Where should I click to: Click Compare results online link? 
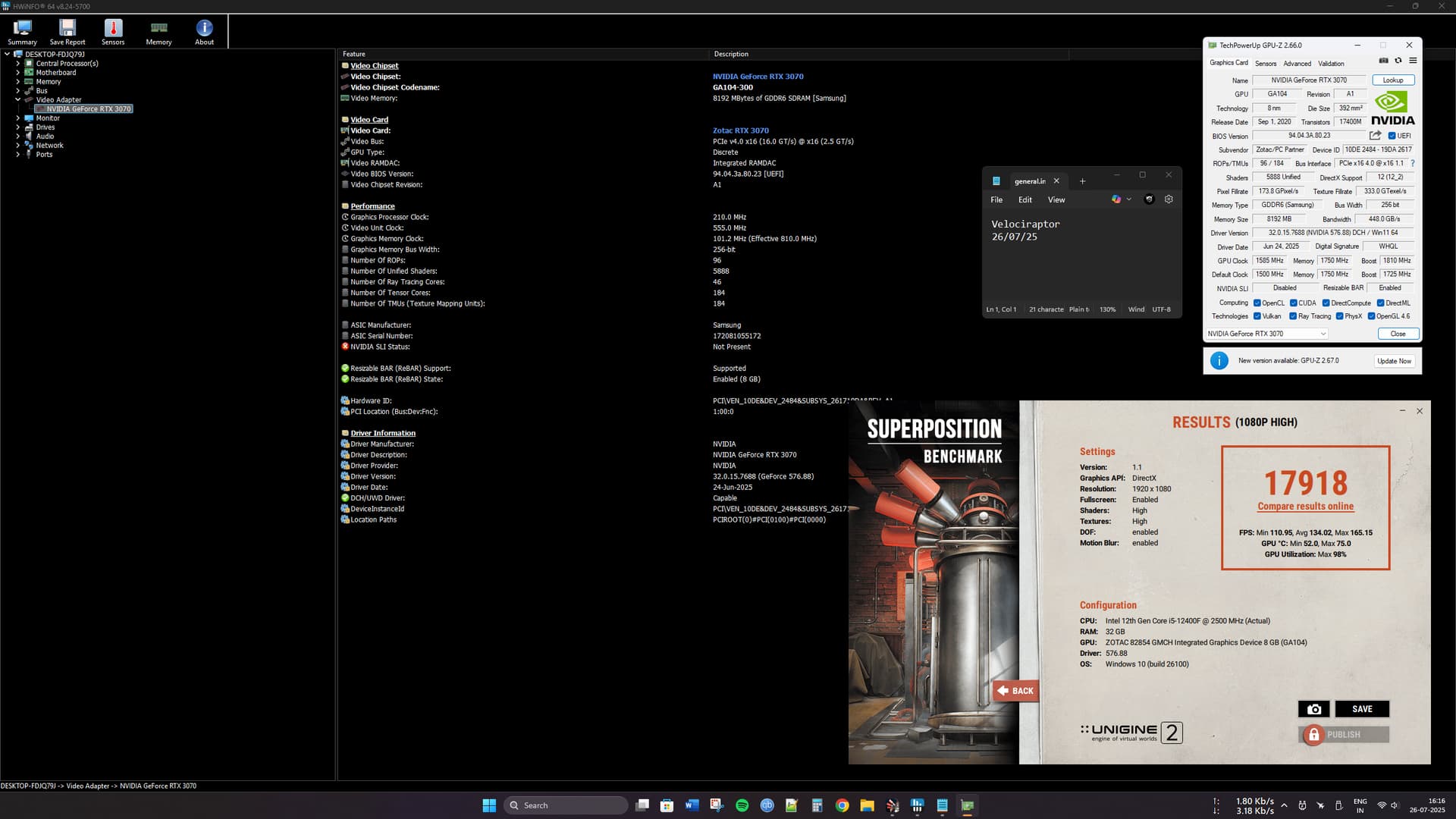pos(1305,507)
